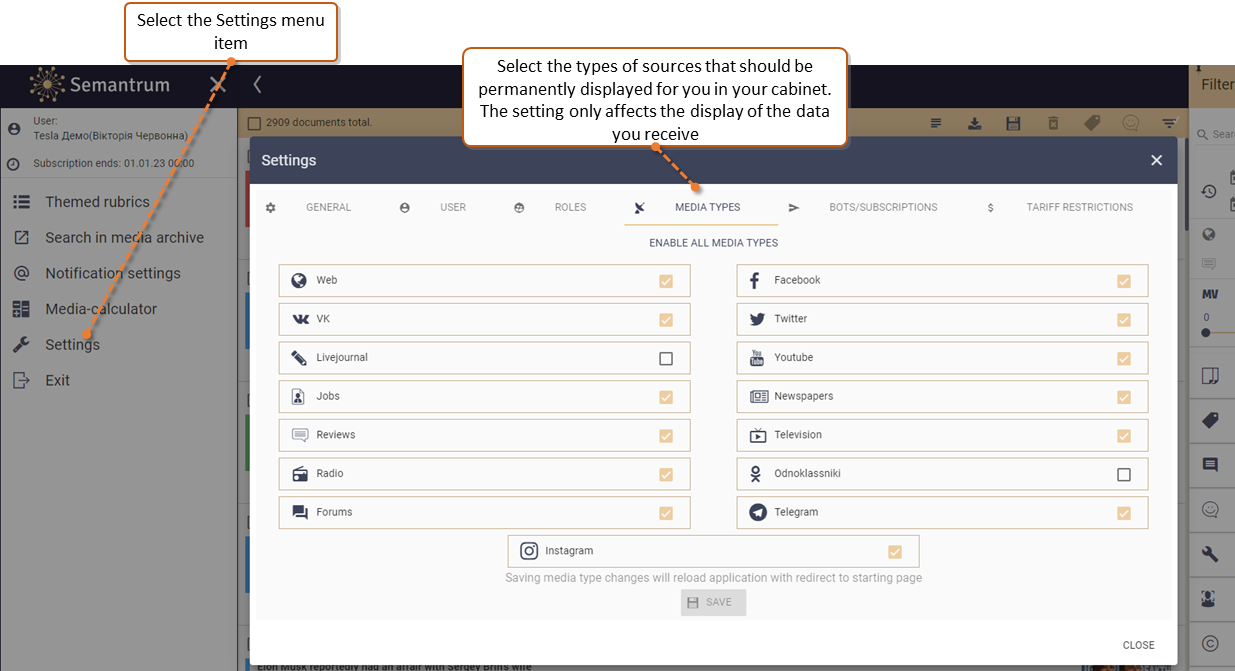
Task: Click the filter list icon in toolbar
Action: [1169, 123]
